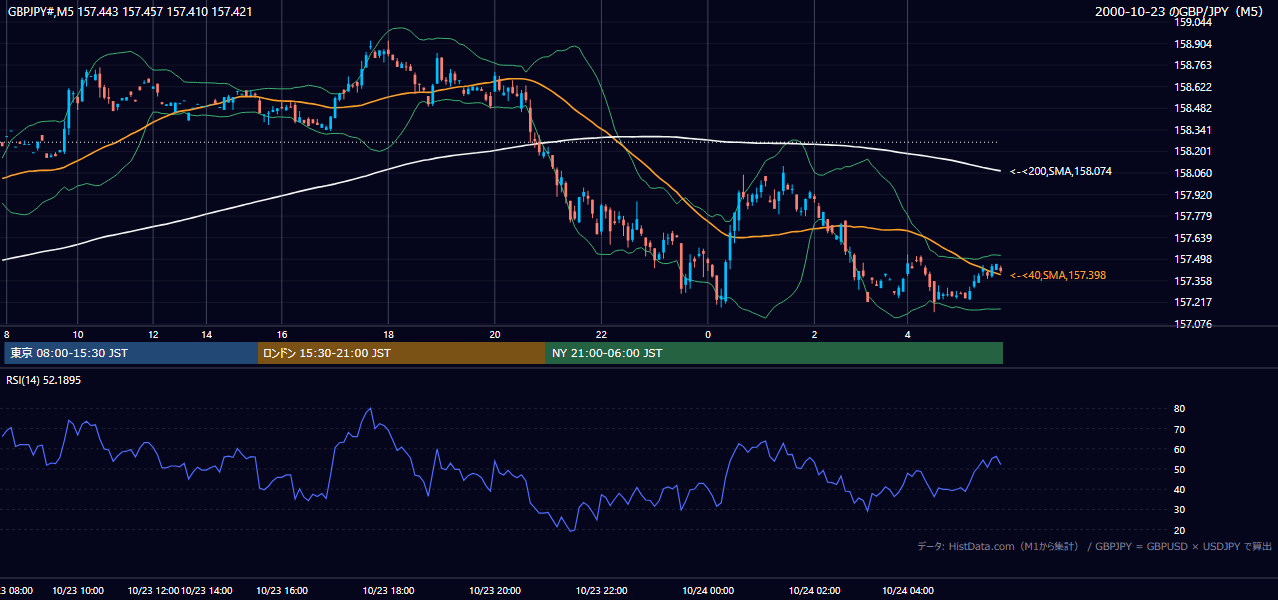The height and width of the screenshot is (600, 1278).
Task: Click the '<-<40,SMA,157.398' label
Action: click(1057, 275)
